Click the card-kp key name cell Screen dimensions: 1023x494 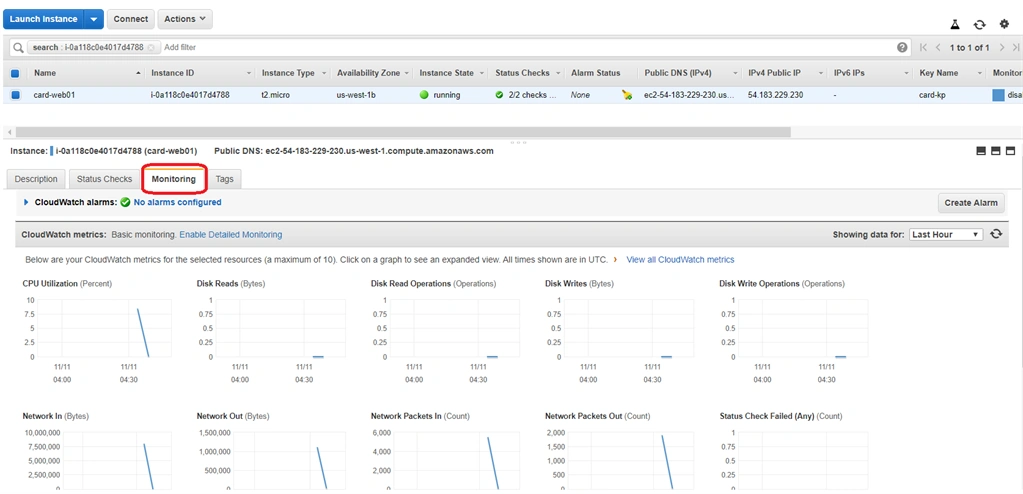click(934, 95)
